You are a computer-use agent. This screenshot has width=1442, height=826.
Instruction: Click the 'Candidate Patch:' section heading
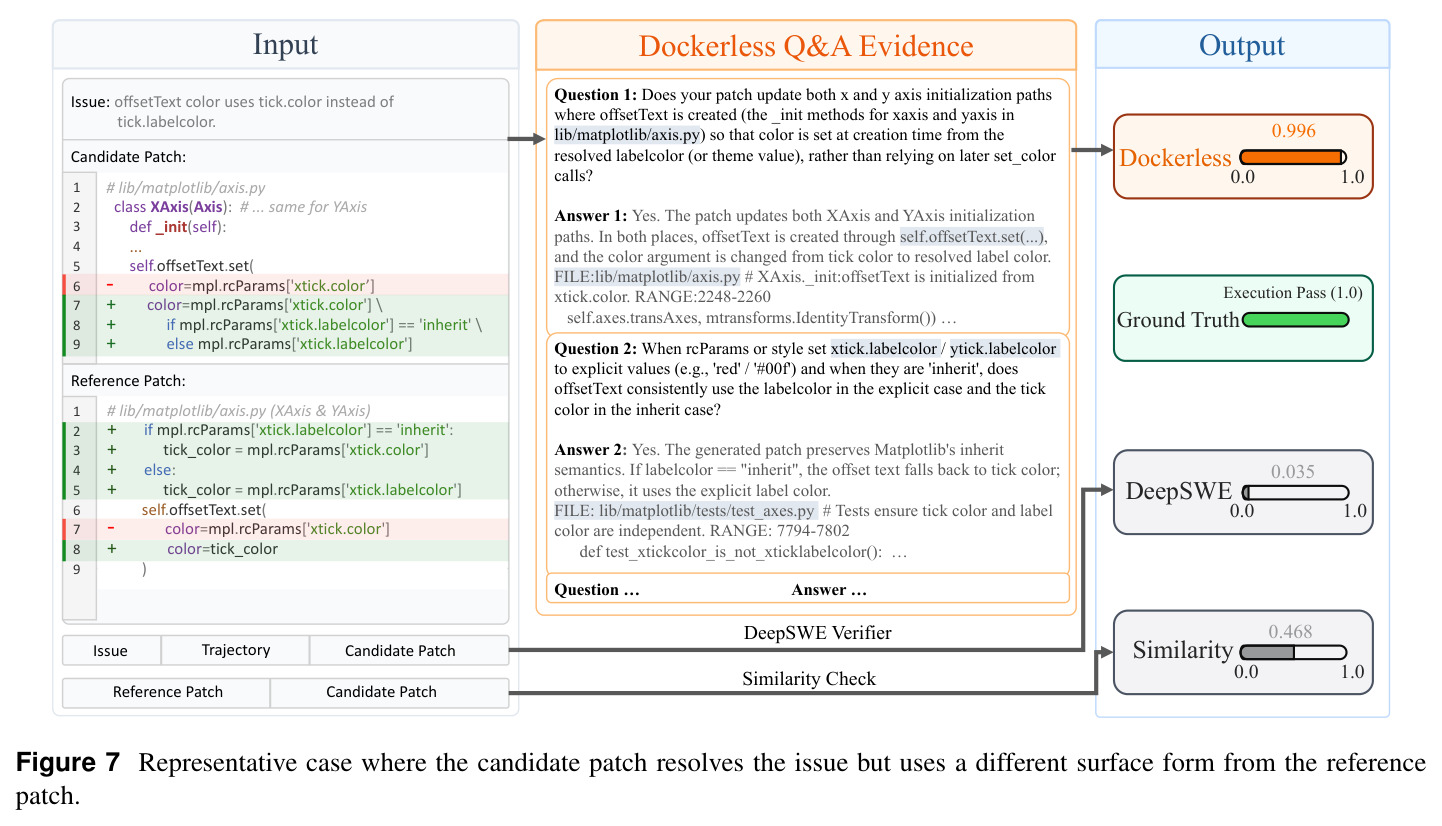(x=128, y=157)
